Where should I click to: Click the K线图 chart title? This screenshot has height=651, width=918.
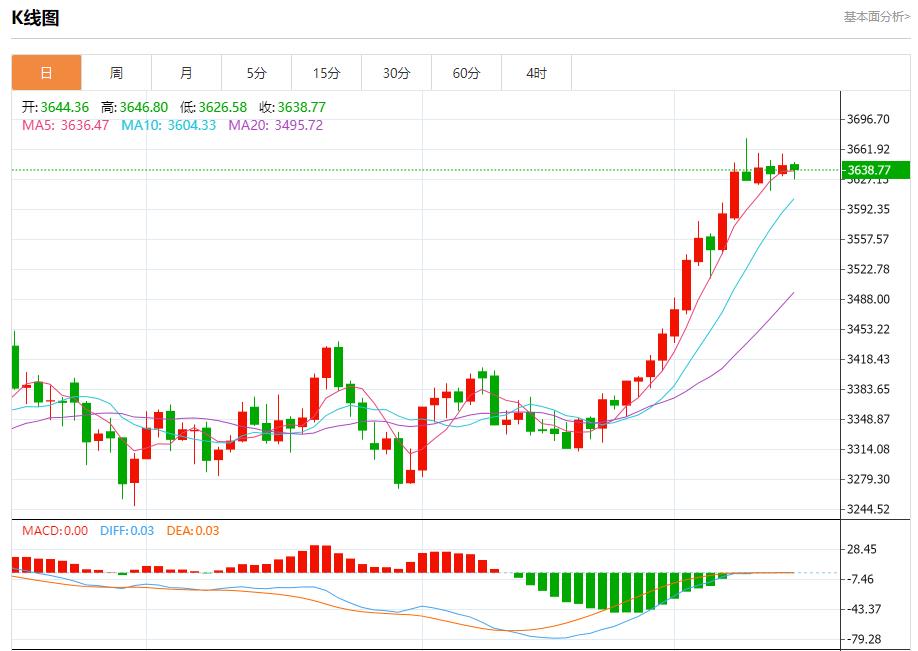pyautogui.click(x=34, y=16)
